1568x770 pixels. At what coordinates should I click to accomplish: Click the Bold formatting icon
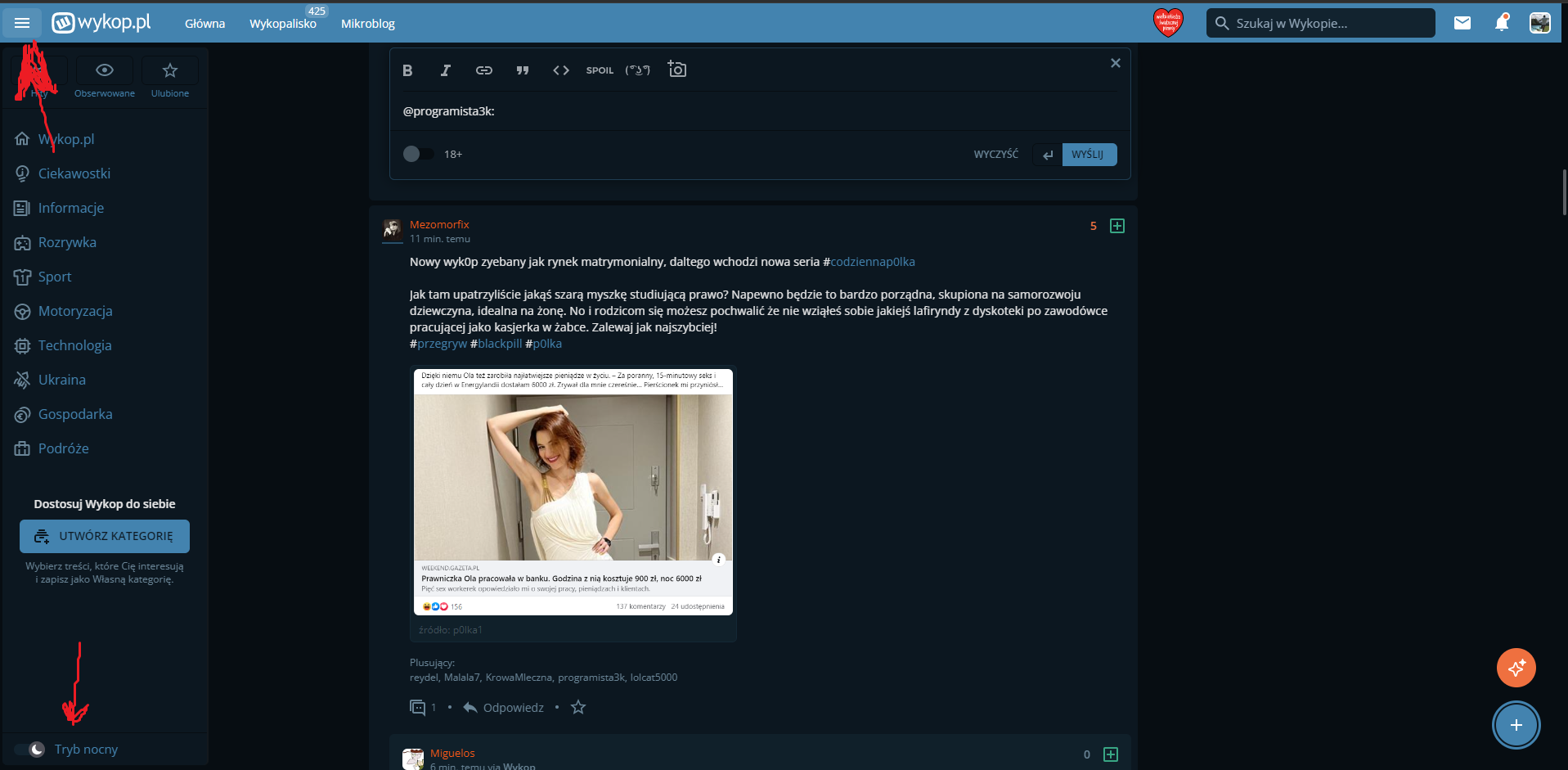tap(407, 70)
